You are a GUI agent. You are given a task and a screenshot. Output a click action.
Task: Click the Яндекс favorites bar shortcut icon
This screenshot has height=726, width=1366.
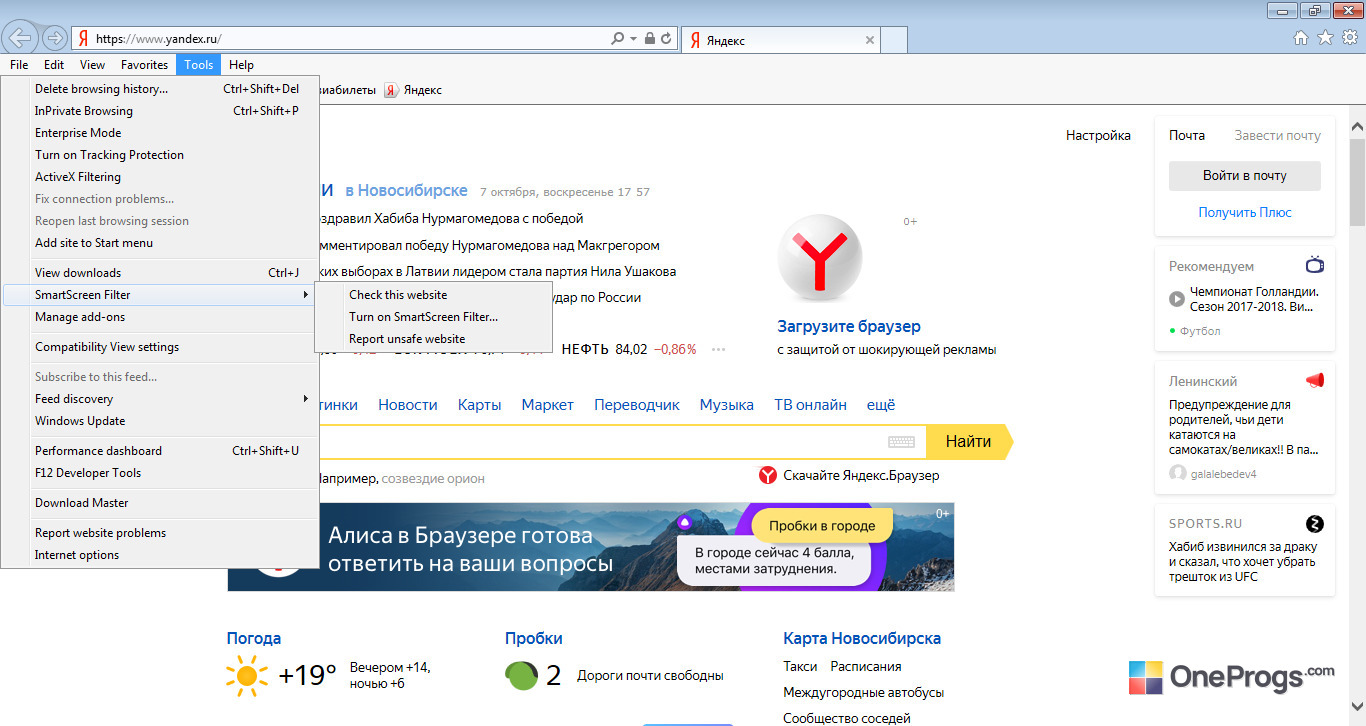[x=392, y=90]
